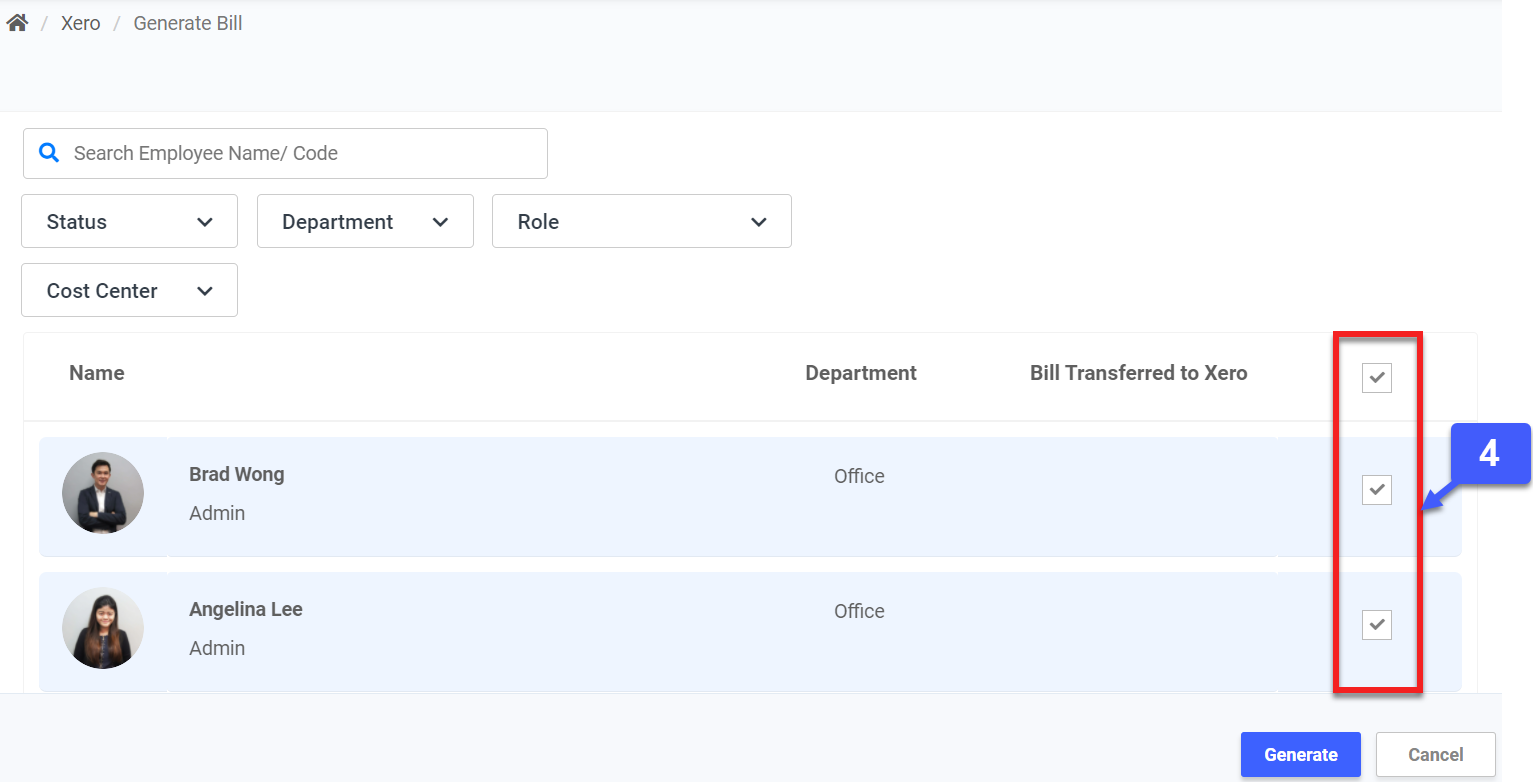Click the Bill Transferred to Xero header
Screen dimensions: 1533x782
(1138, 373)
